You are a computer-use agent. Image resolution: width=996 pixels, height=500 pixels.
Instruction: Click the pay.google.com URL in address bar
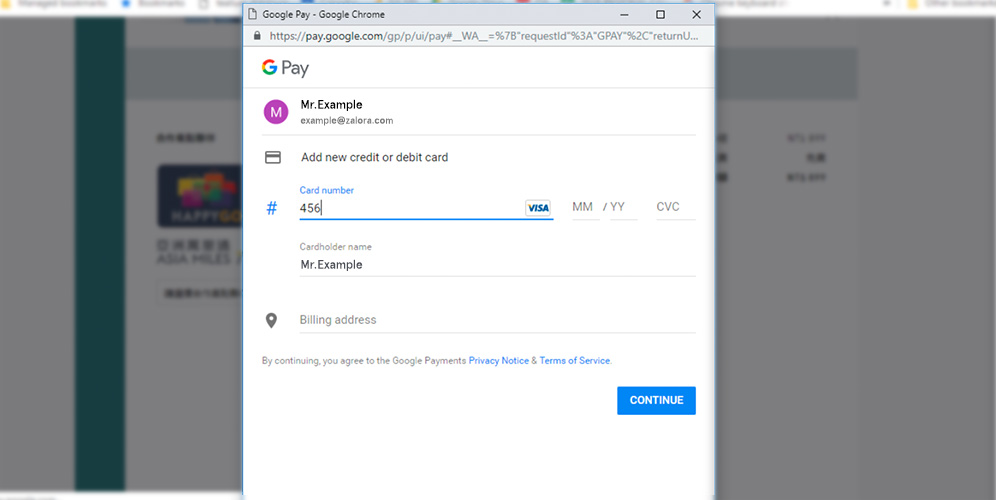484,36
